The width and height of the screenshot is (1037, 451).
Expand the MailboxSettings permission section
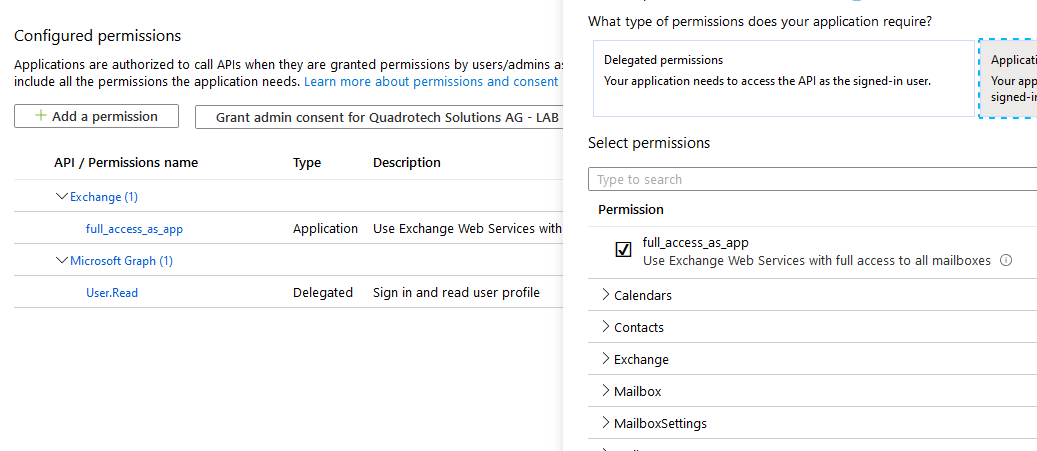pos(606,423)
